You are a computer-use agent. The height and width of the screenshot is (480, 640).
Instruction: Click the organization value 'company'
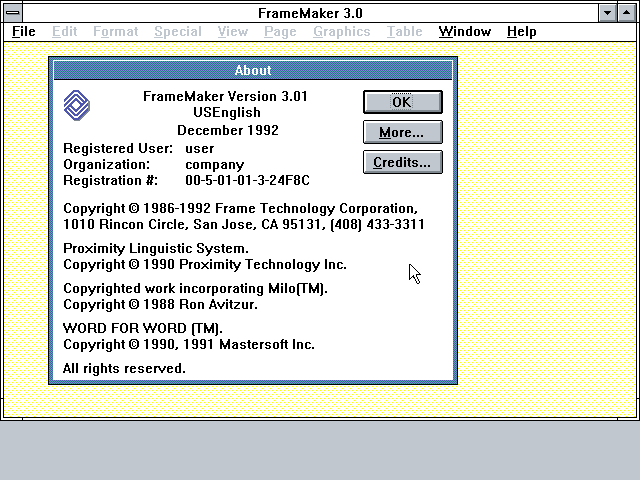click(x=215, y=165)
